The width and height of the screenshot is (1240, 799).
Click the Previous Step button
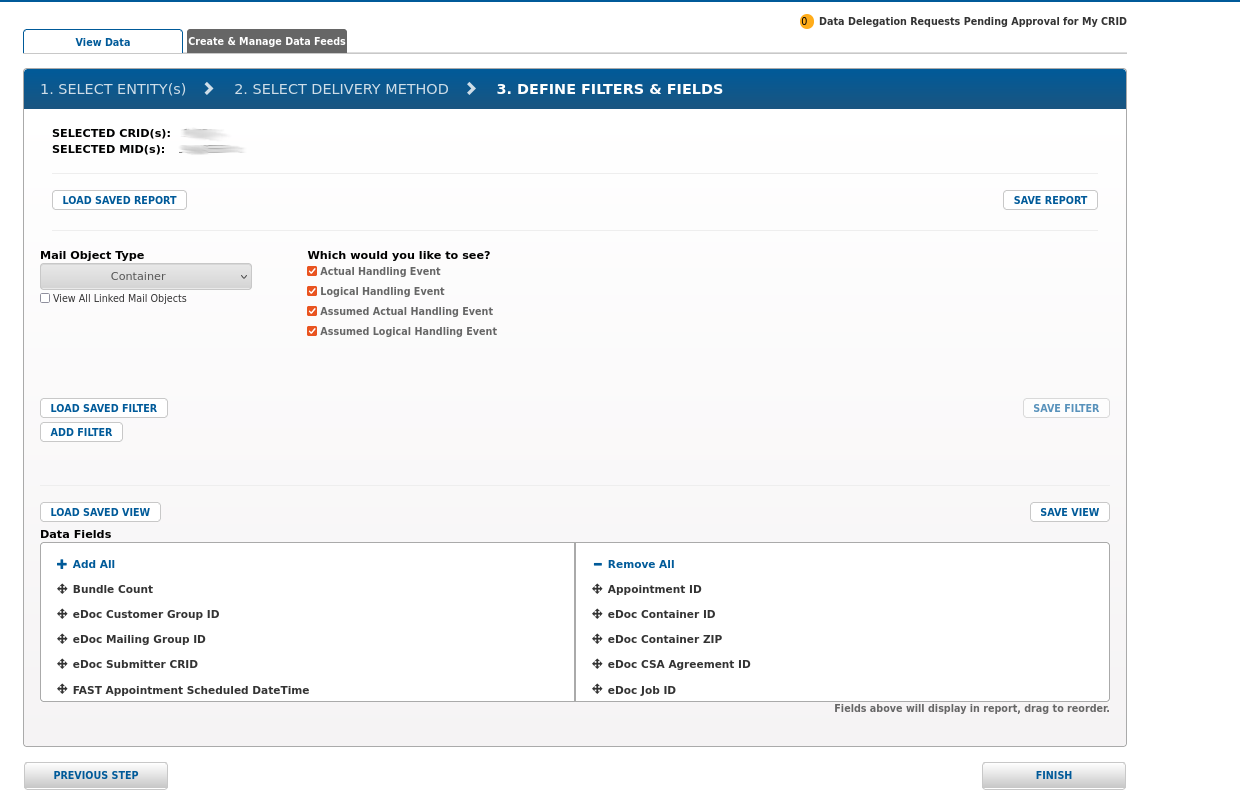tap(96, 775)
